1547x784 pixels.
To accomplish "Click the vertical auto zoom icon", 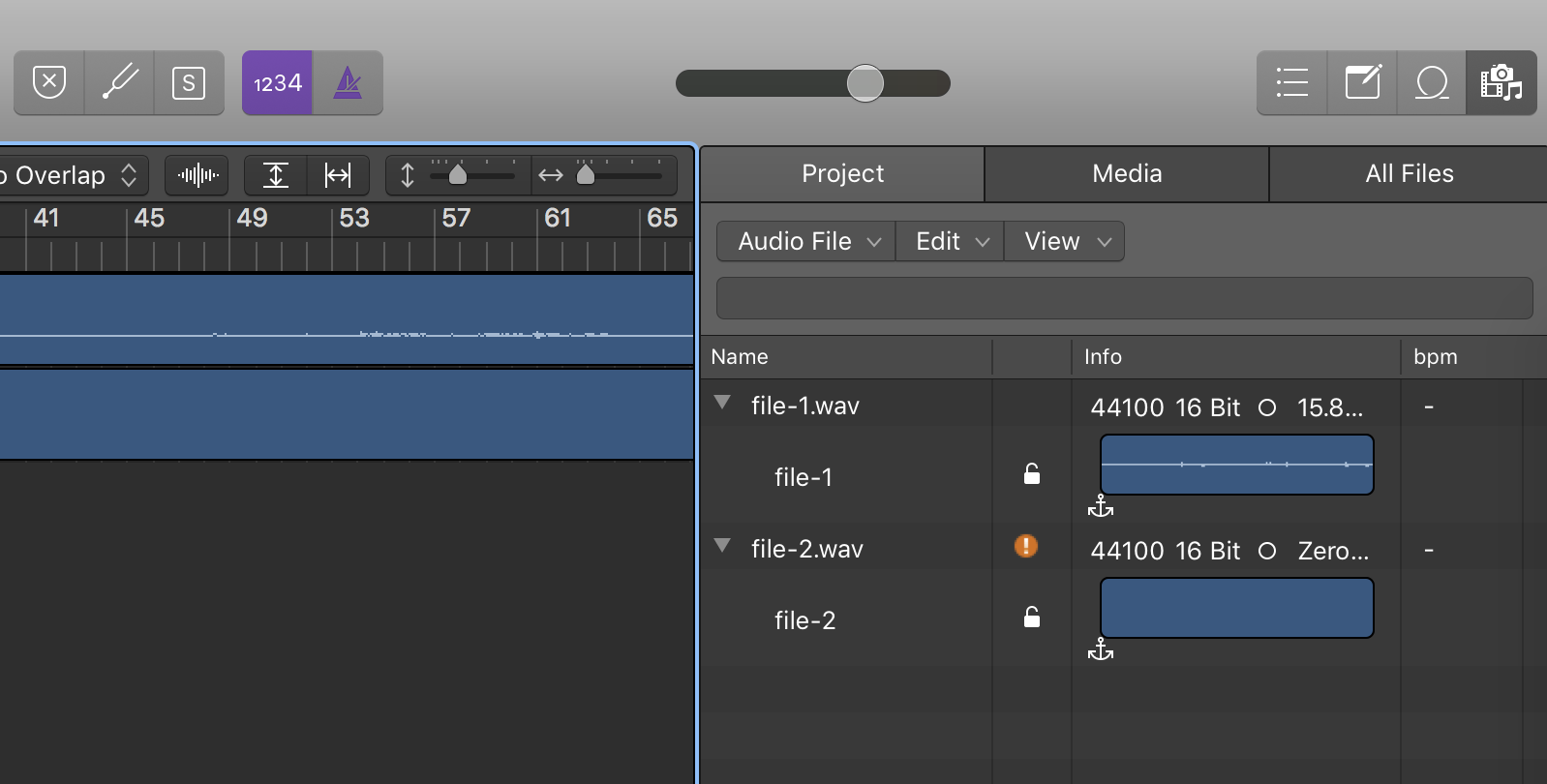I will tap(276, 175).
